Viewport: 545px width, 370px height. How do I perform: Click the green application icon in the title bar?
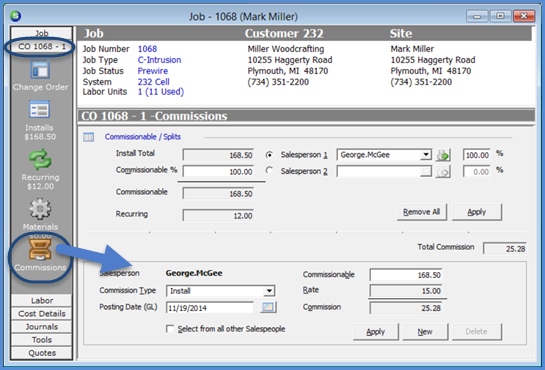tap(15, 16)
